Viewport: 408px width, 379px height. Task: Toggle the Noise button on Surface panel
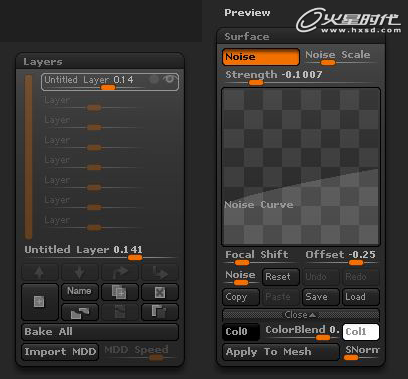pyautogui.click(x=261, y=57)
